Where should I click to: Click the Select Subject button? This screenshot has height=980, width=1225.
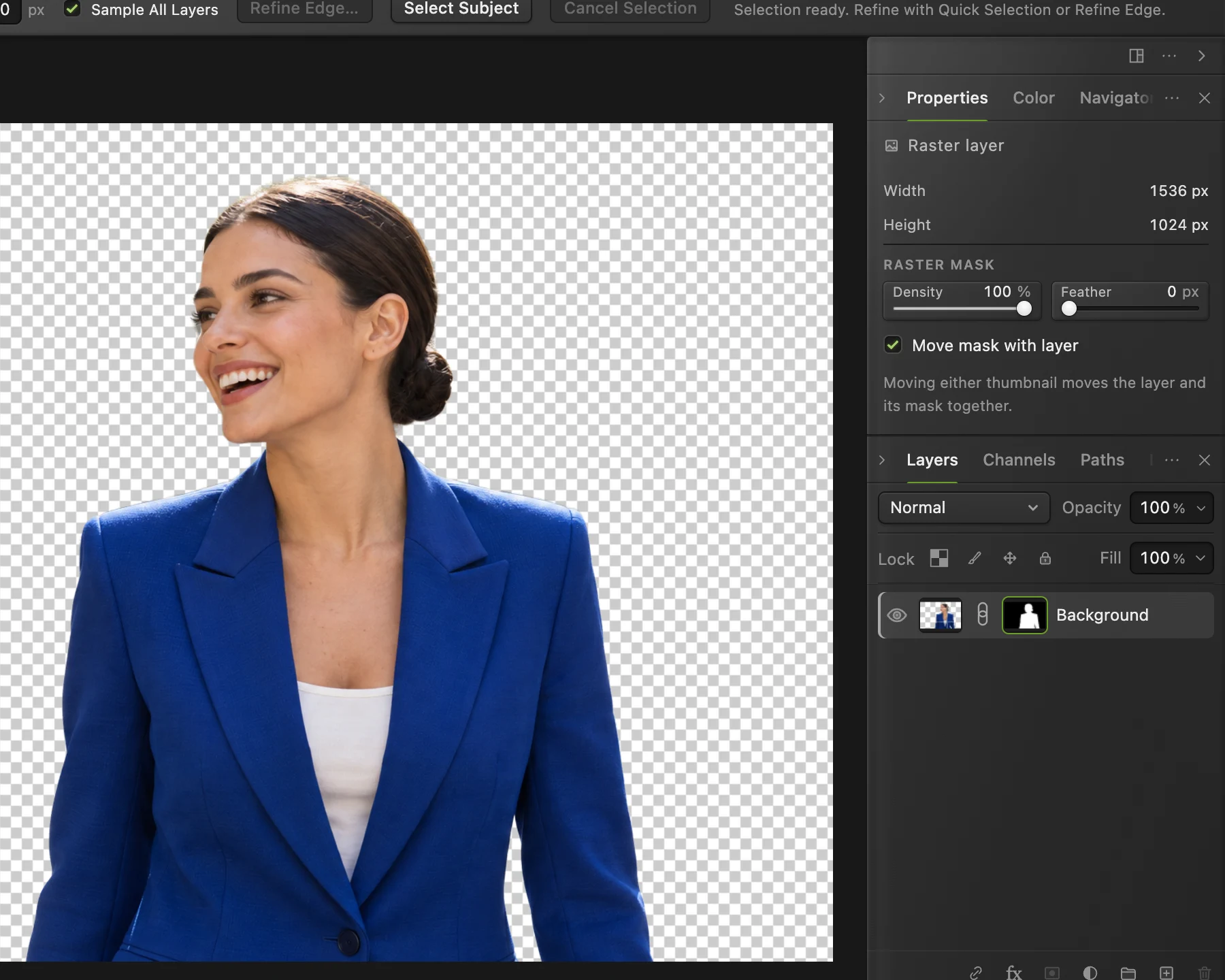click(461, 10)
